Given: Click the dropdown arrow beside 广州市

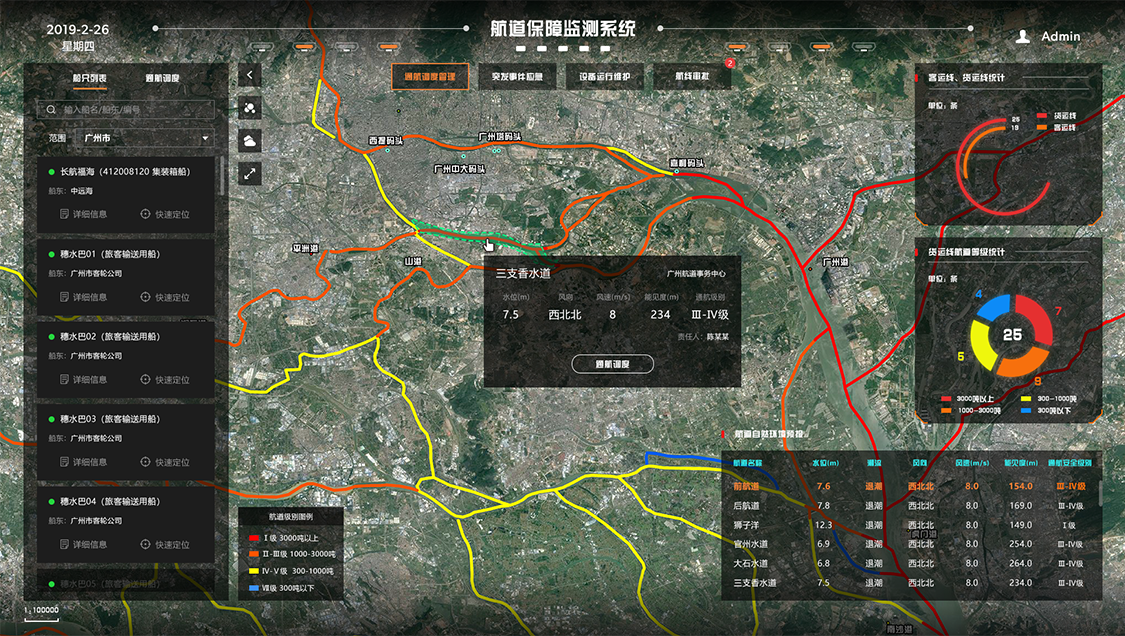Looking at the screenshot, I should point(205,138).
